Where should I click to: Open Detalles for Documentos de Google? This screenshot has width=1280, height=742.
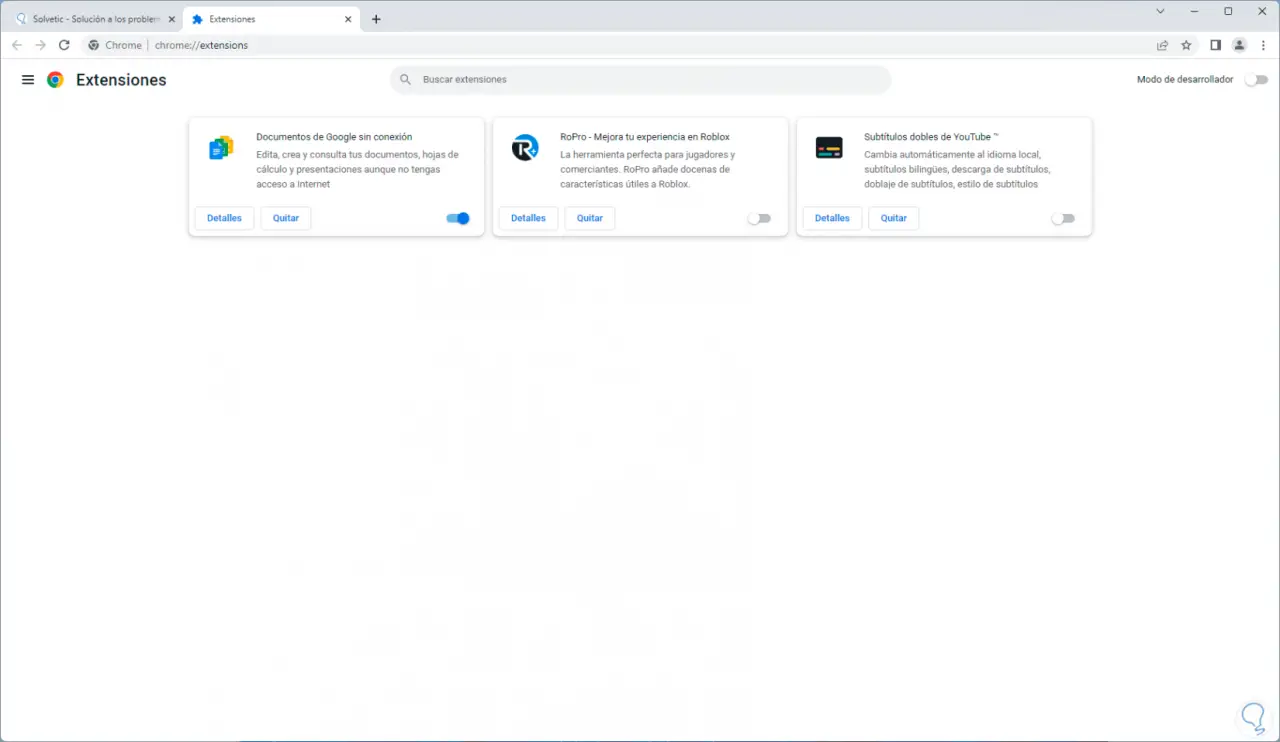click(x=225, y=218)
